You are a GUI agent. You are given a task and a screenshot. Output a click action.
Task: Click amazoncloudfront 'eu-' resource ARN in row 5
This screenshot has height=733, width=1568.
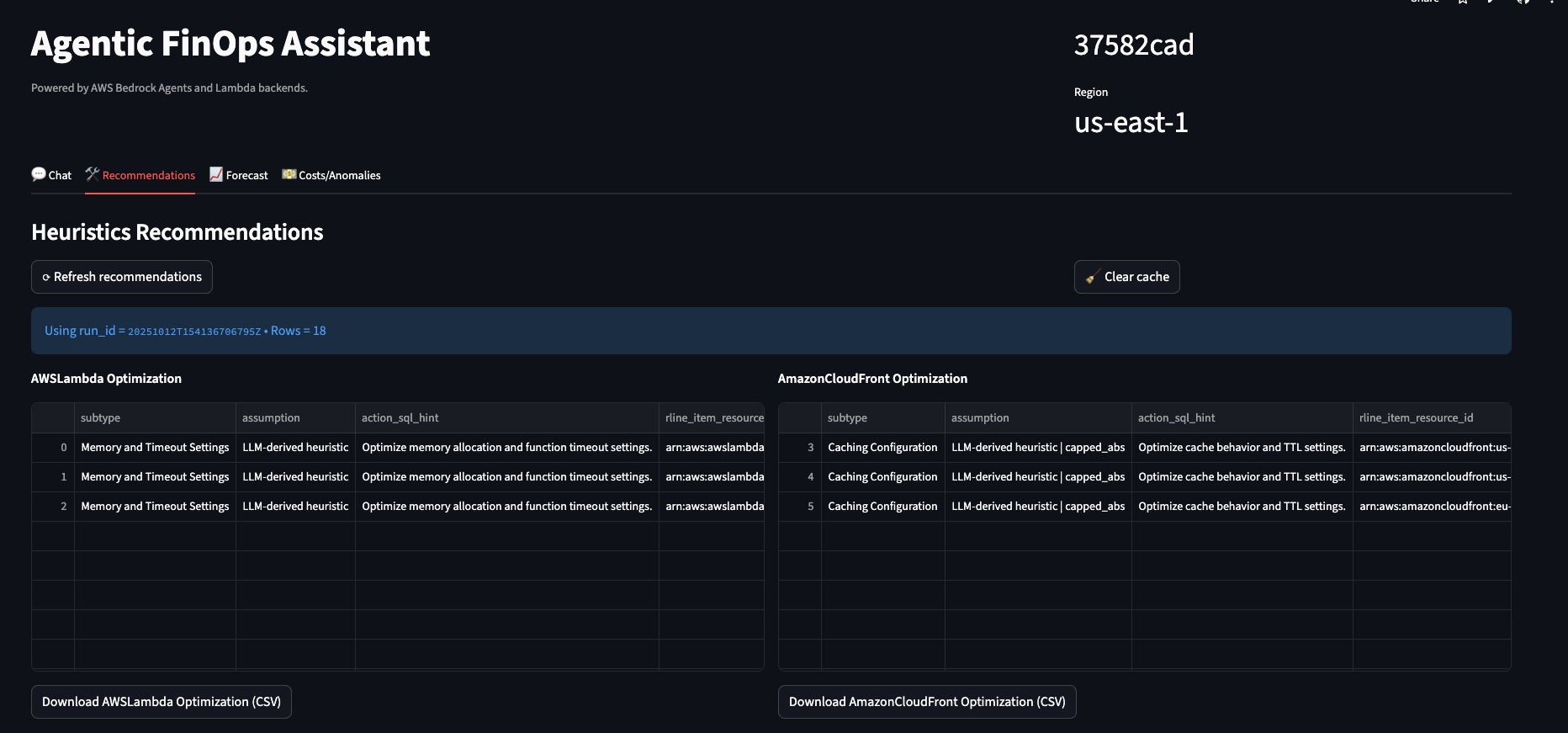click(1432, 507)
